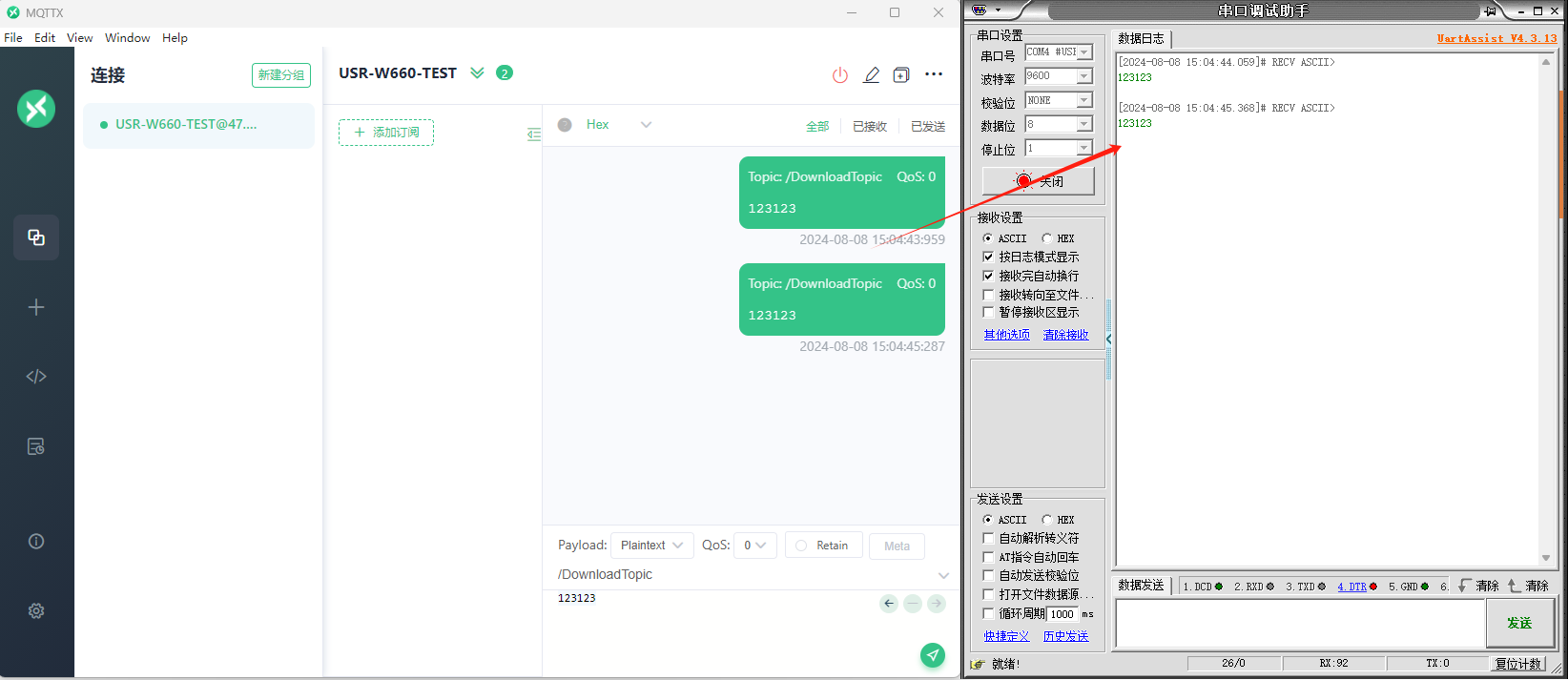Open the about info icon in sidebar
The height and width of the screenshot is (680, 1568).
(x=36, y=542)
